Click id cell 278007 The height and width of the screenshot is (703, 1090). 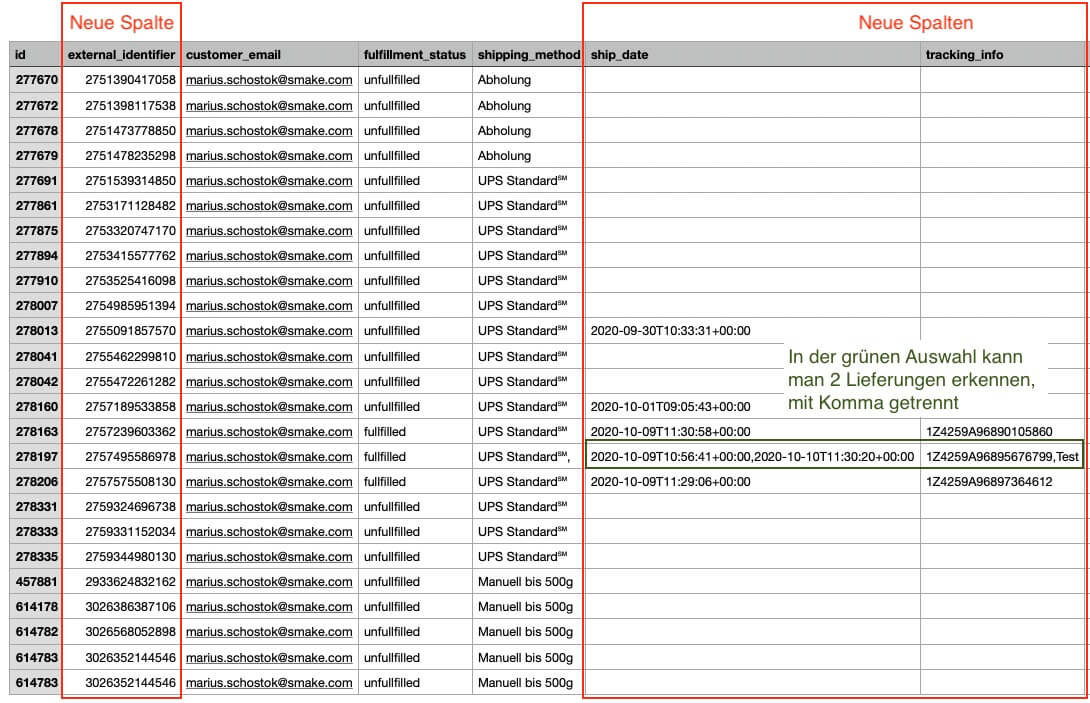pos(35,306)
